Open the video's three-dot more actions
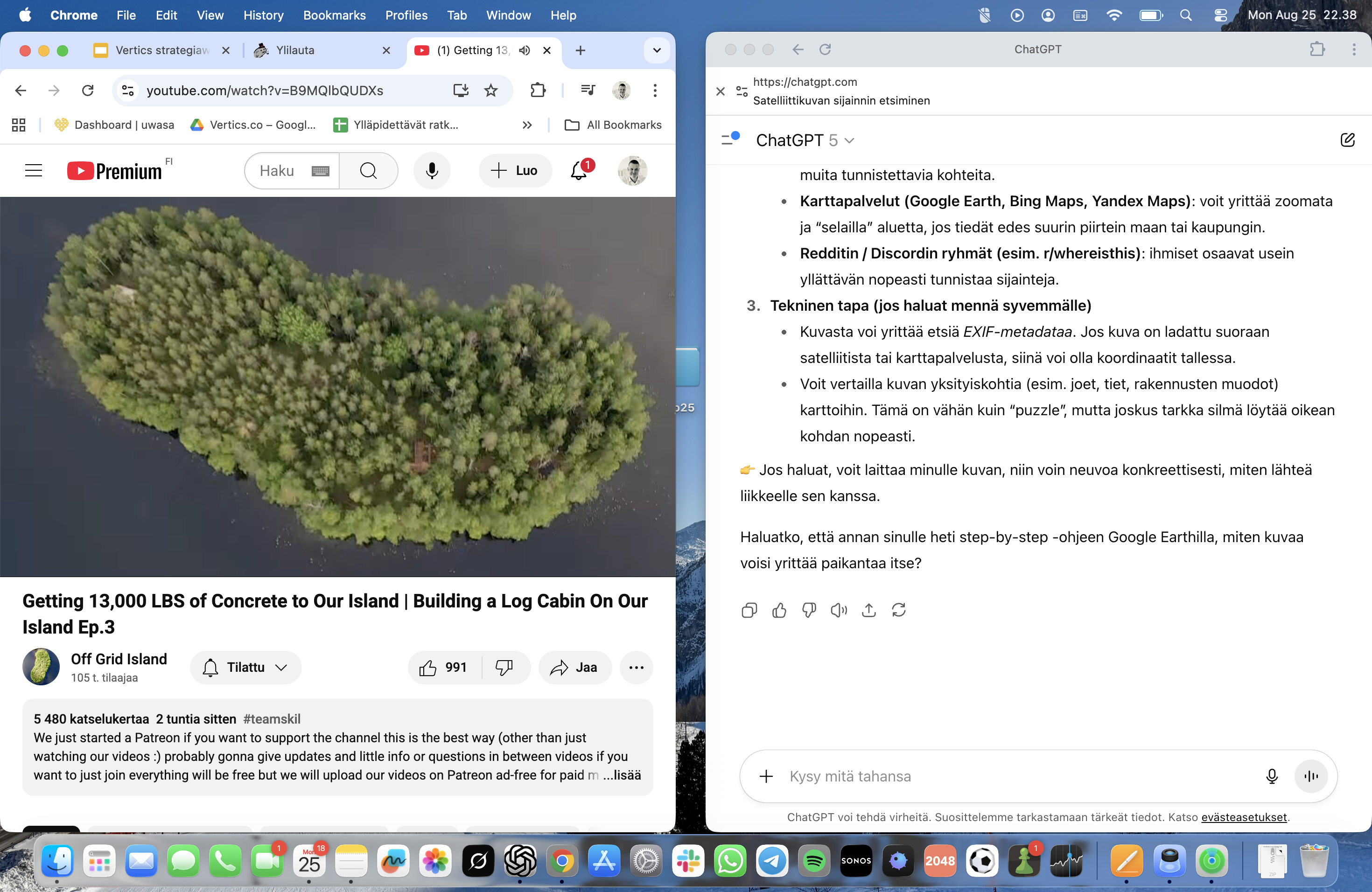Viewport: 1372px width, 892px height. click(x=637, y=667)
